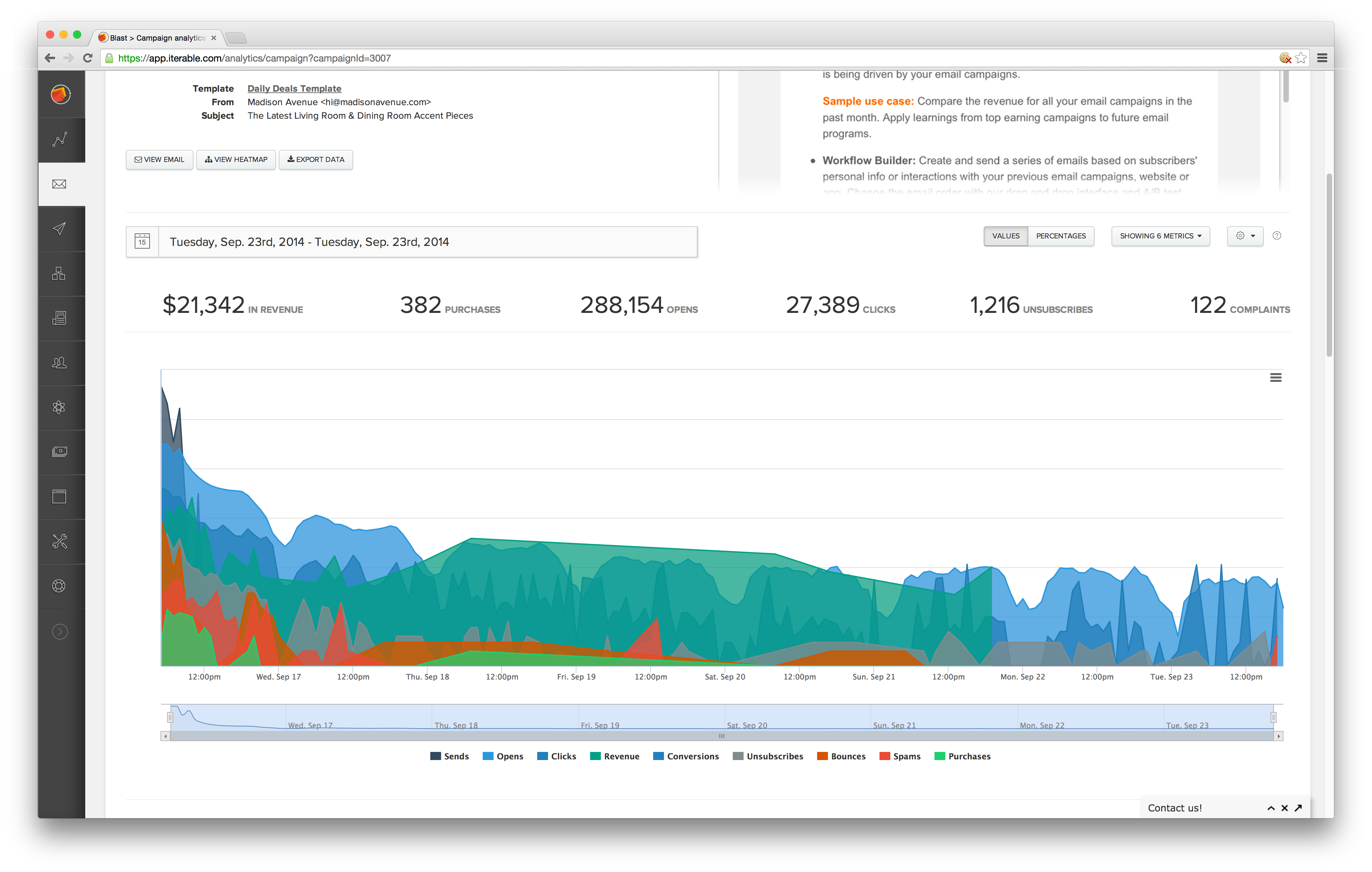Open the chart hamburger export menu

[x=1276, y=377]
